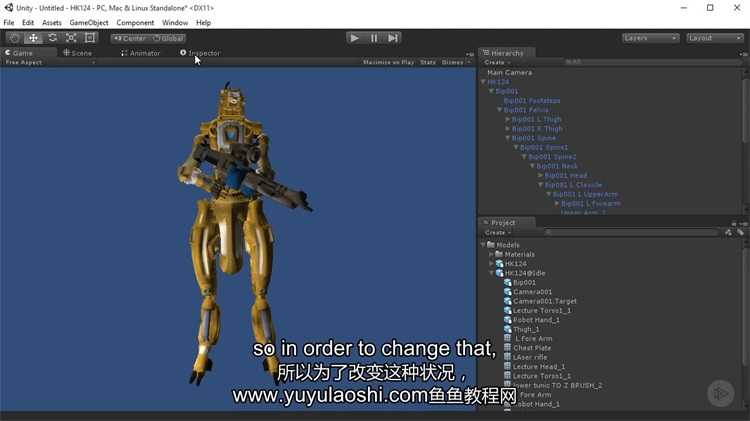Select Main Camera in Hierarchy
The width and height of the screenshot is (750, 421).
(509, 73)
